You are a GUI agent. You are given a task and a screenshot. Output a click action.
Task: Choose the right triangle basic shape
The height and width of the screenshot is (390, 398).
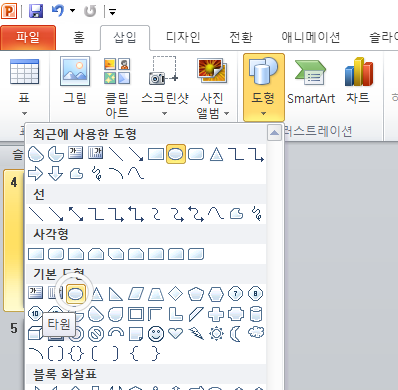116,294
